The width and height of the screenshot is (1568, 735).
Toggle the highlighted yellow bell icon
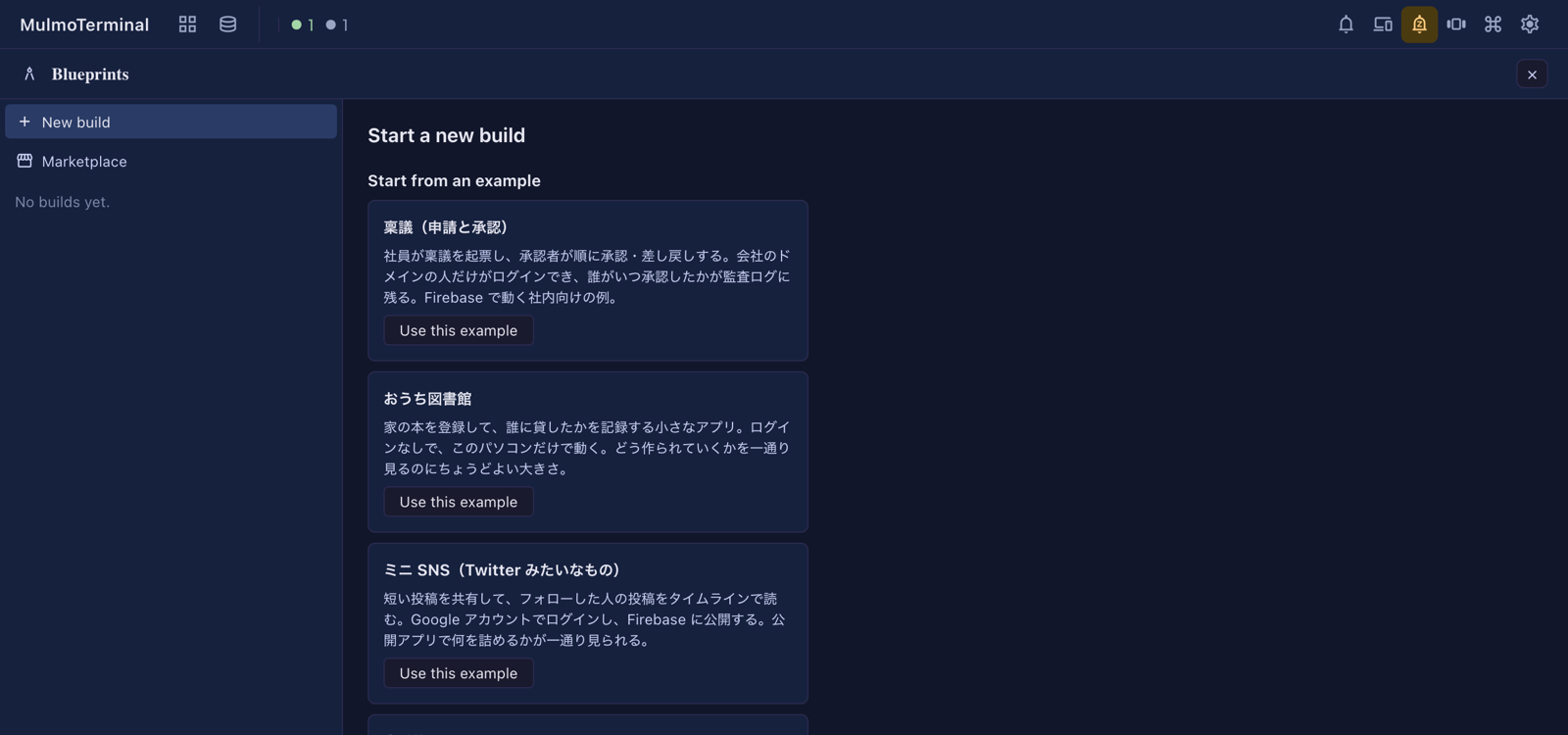tap(1419, 24)
